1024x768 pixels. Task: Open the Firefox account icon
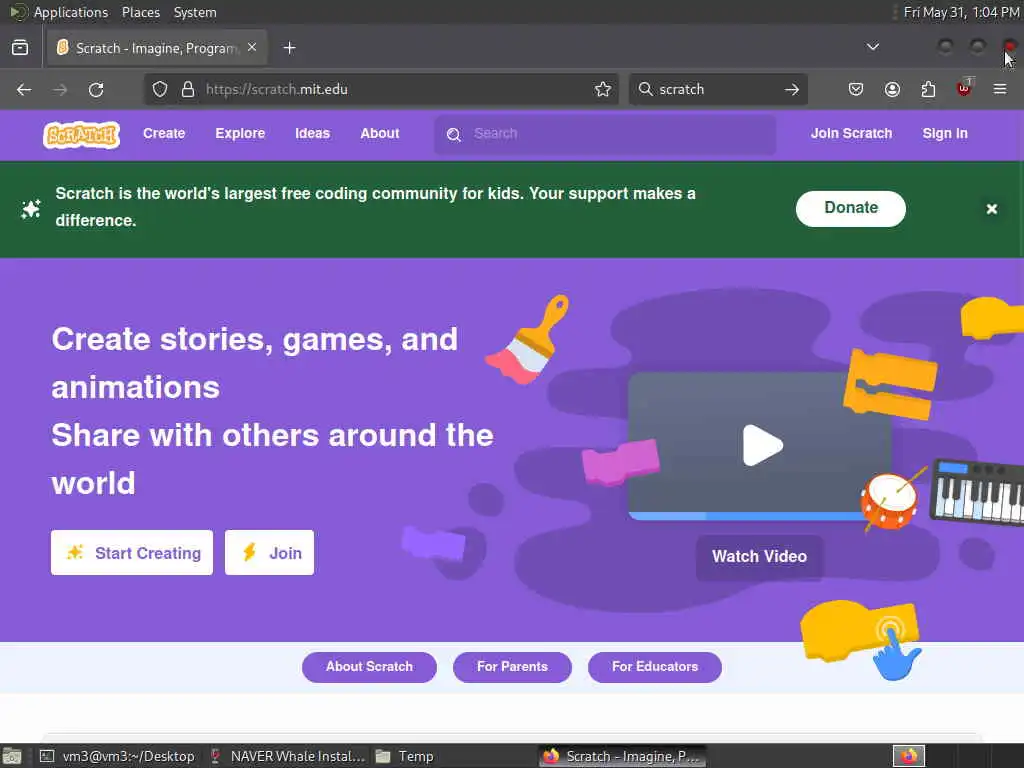[892, 89]
